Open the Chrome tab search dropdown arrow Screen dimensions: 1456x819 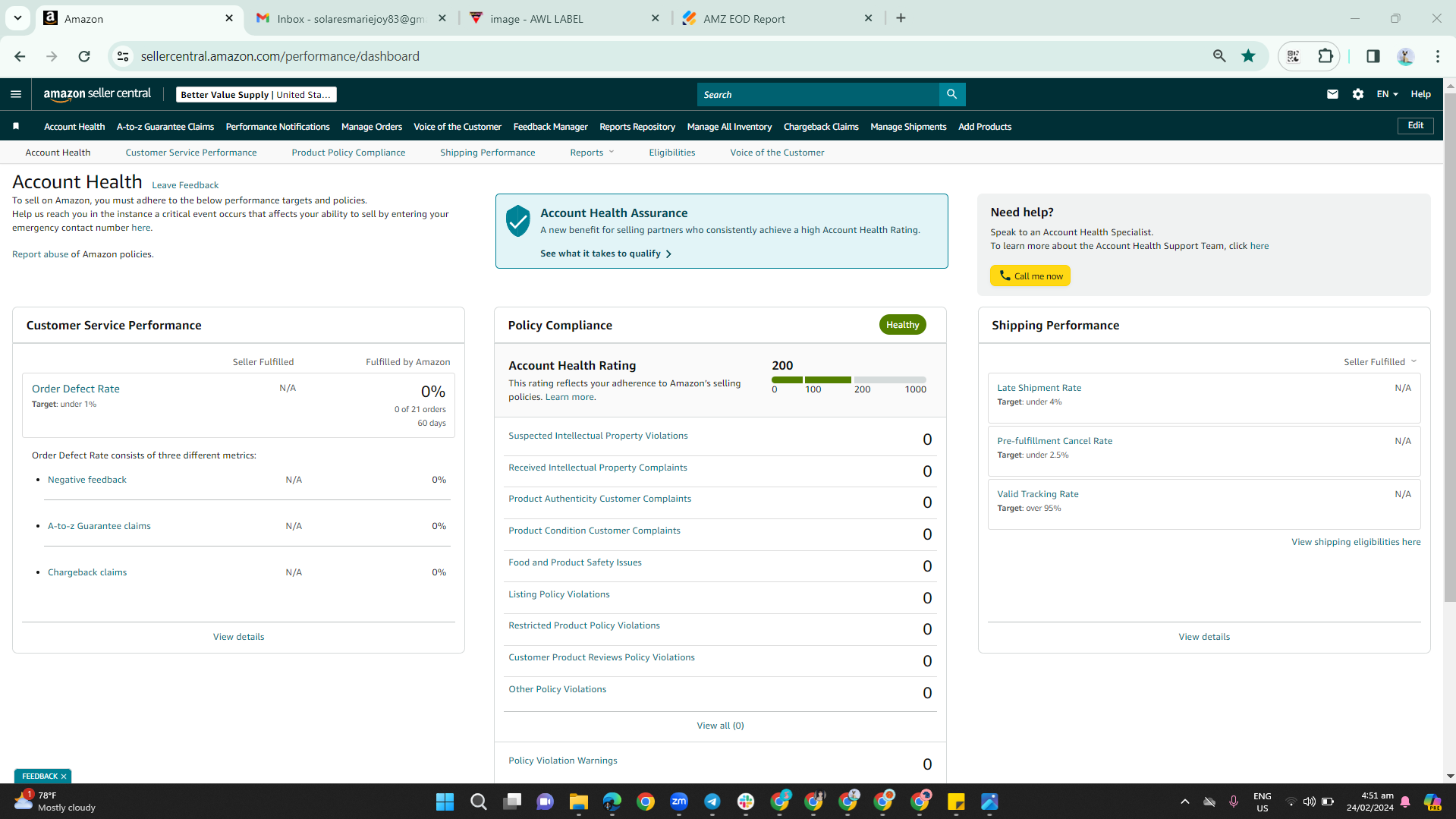click(17, 18)
